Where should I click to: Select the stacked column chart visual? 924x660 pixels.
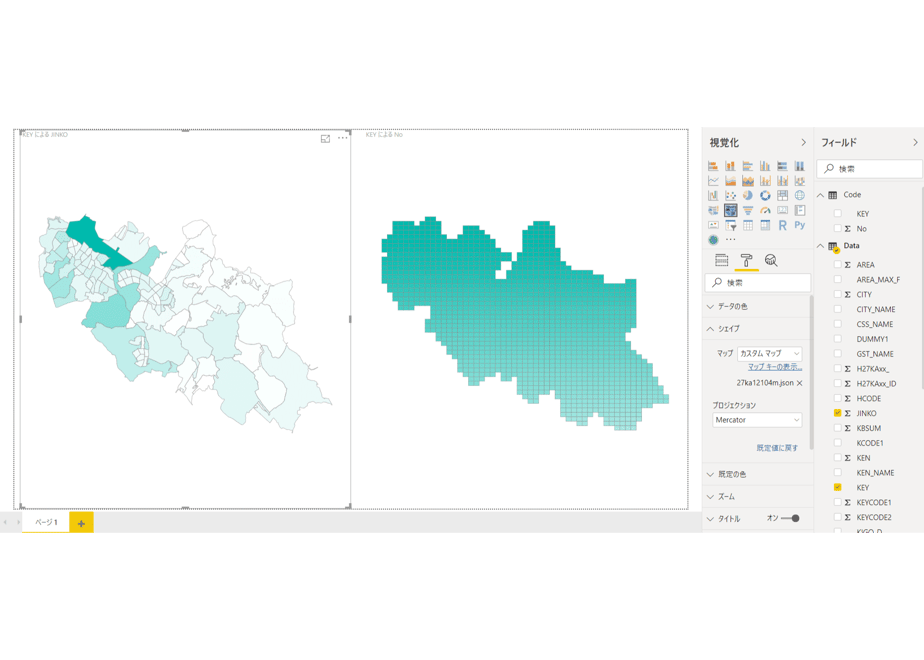(730, 166)
